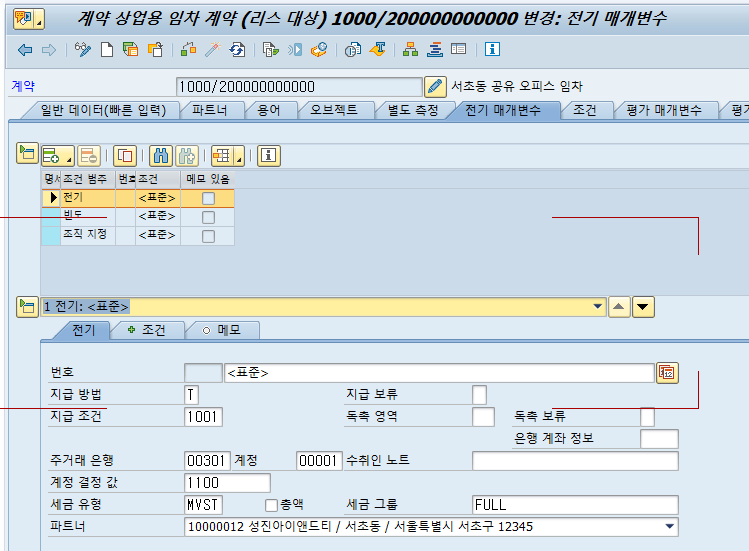Select the 전기 sub-tab in detail area

84,330
